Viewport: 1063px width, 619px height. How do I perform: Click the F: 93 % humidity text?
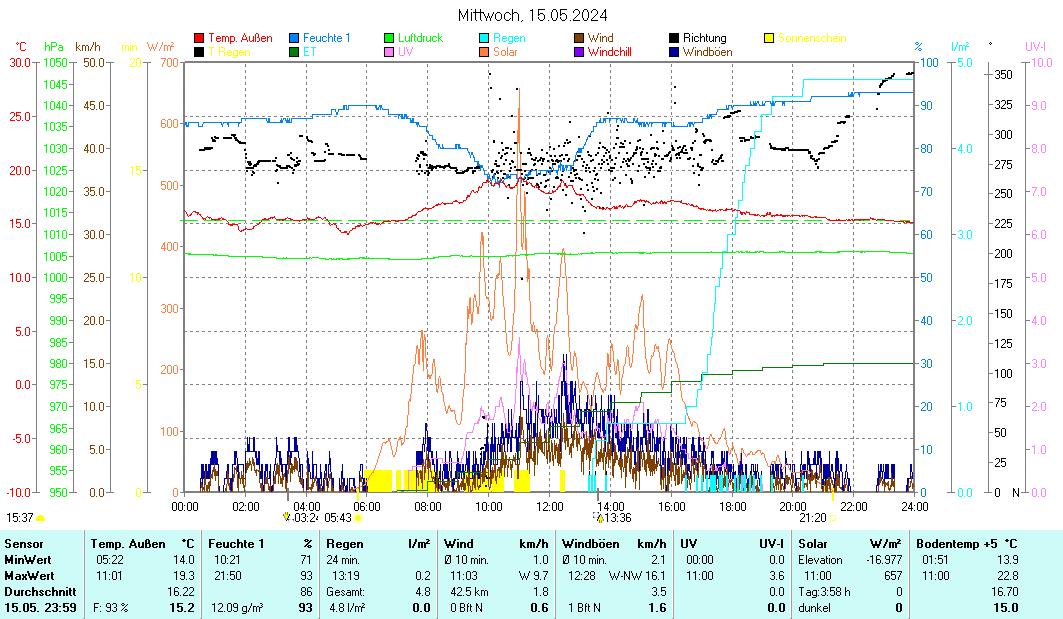point(111,608)
